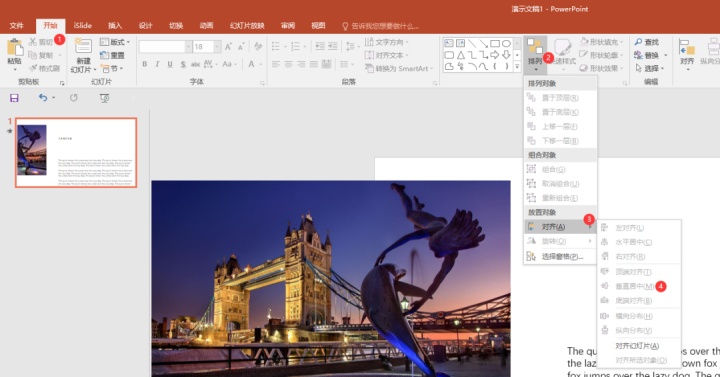Select the oval shape in shapes gallery

coord(506,44)
